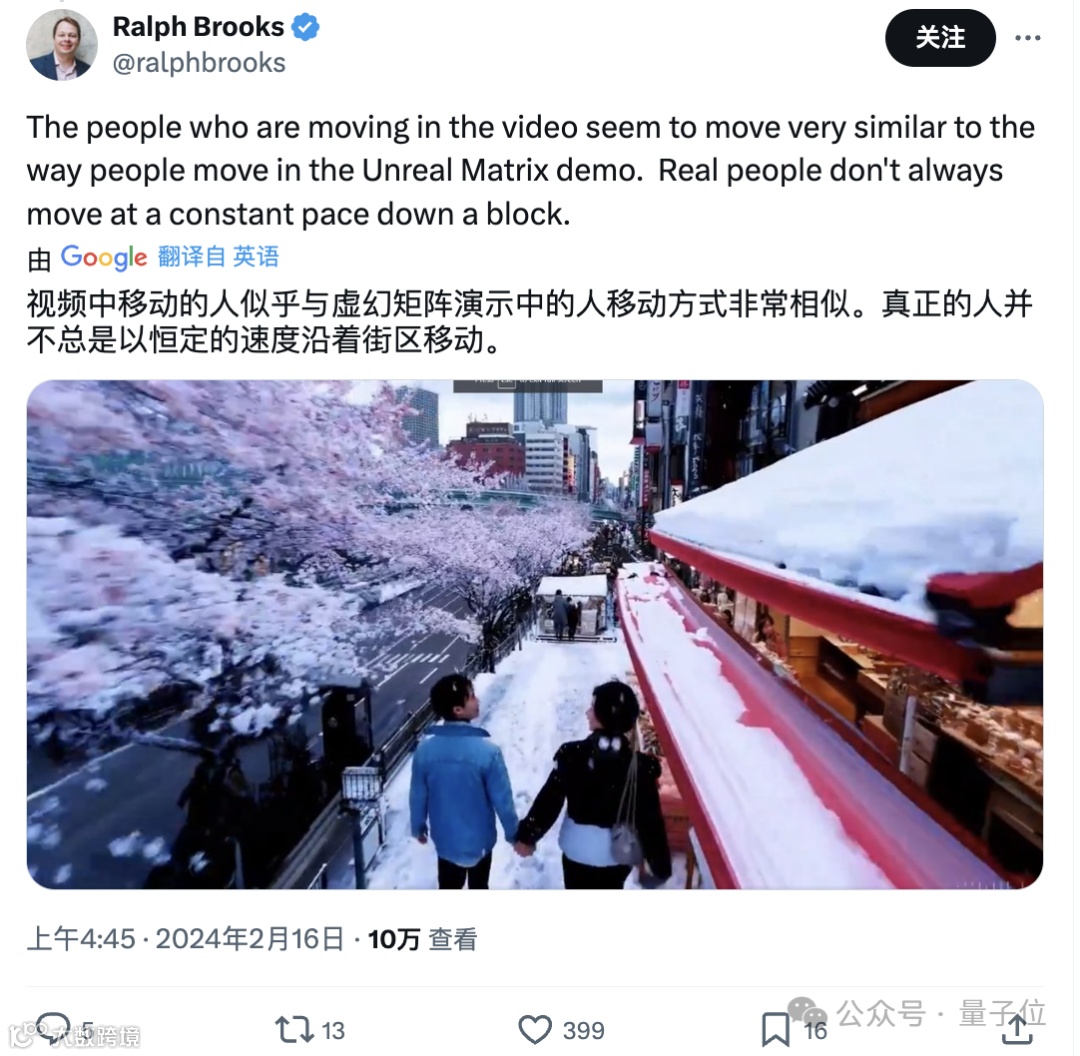Like the tweet with heart icon

(x=535, y=1031)
